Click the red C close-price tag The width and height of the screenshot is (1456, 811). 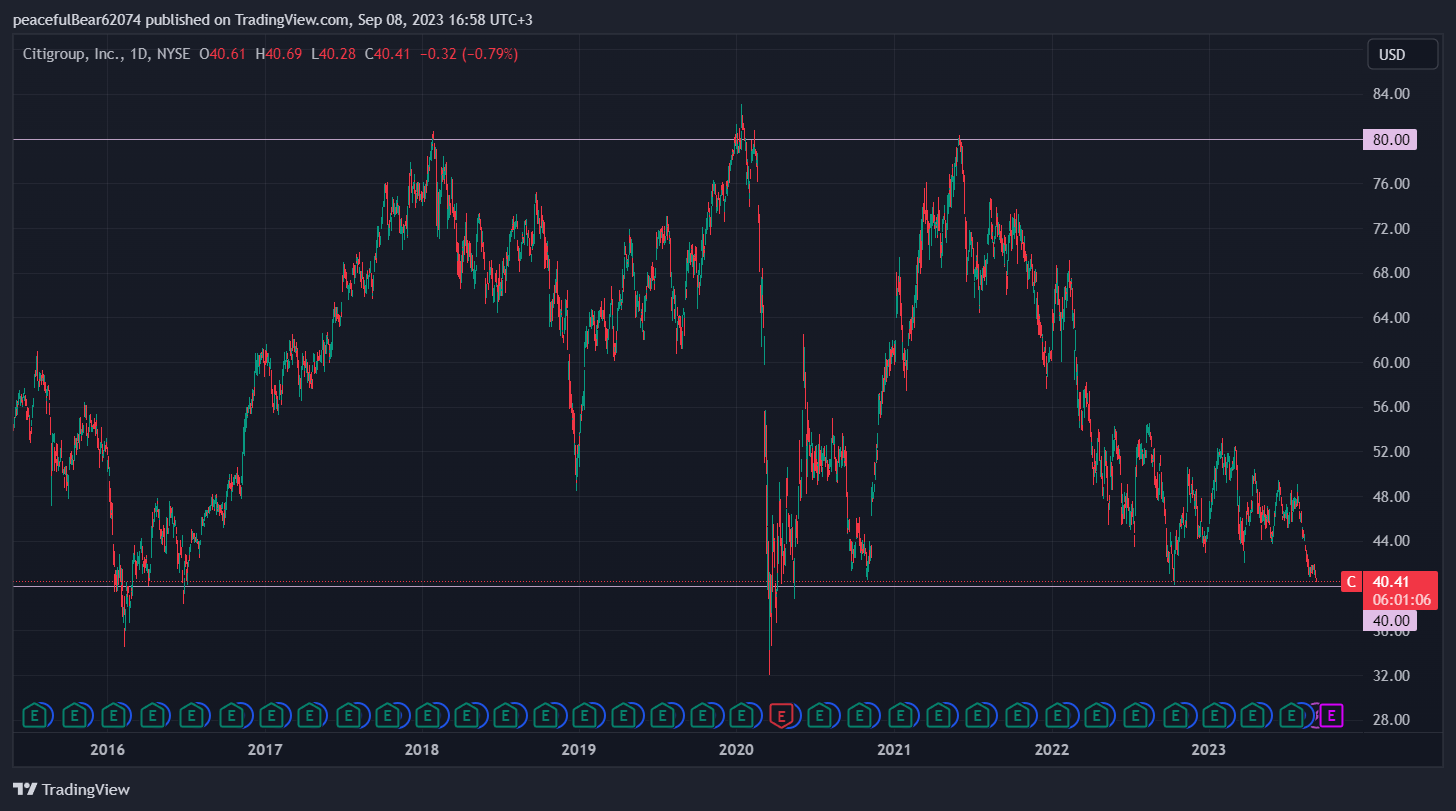1351,582
